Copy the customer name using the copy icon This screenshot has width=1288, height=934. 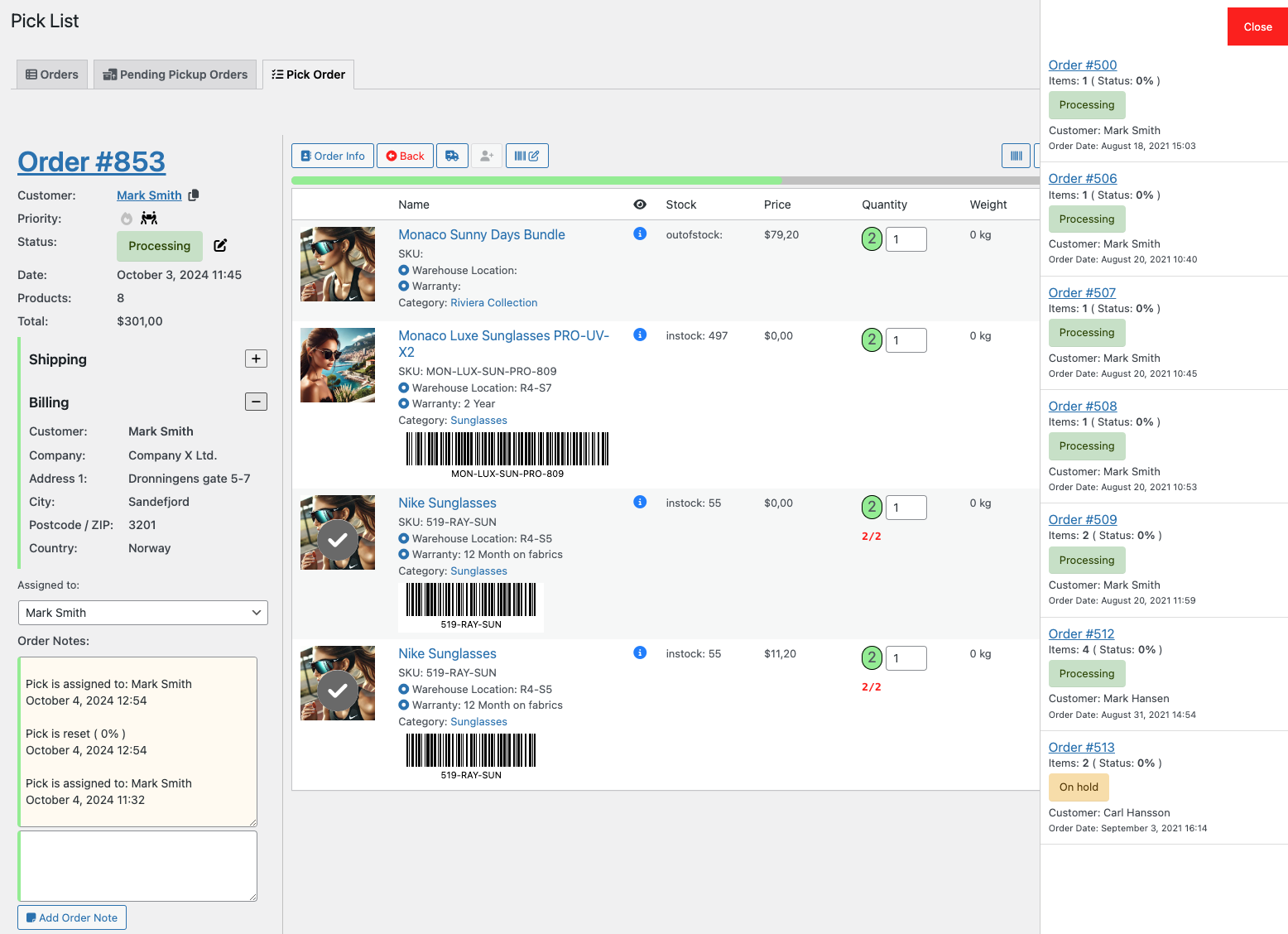click(194, 195)
